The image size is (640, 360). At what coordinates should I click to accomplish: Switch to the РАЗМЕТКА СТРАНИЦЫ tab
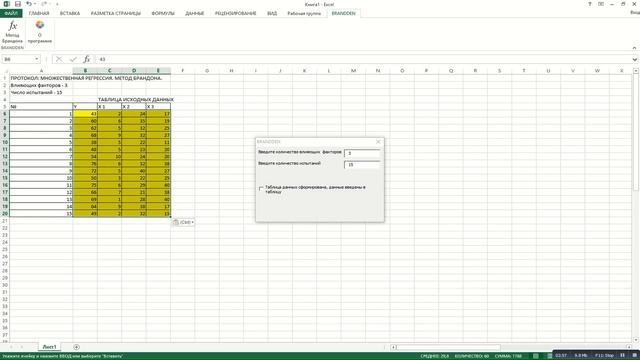point(116,13)
